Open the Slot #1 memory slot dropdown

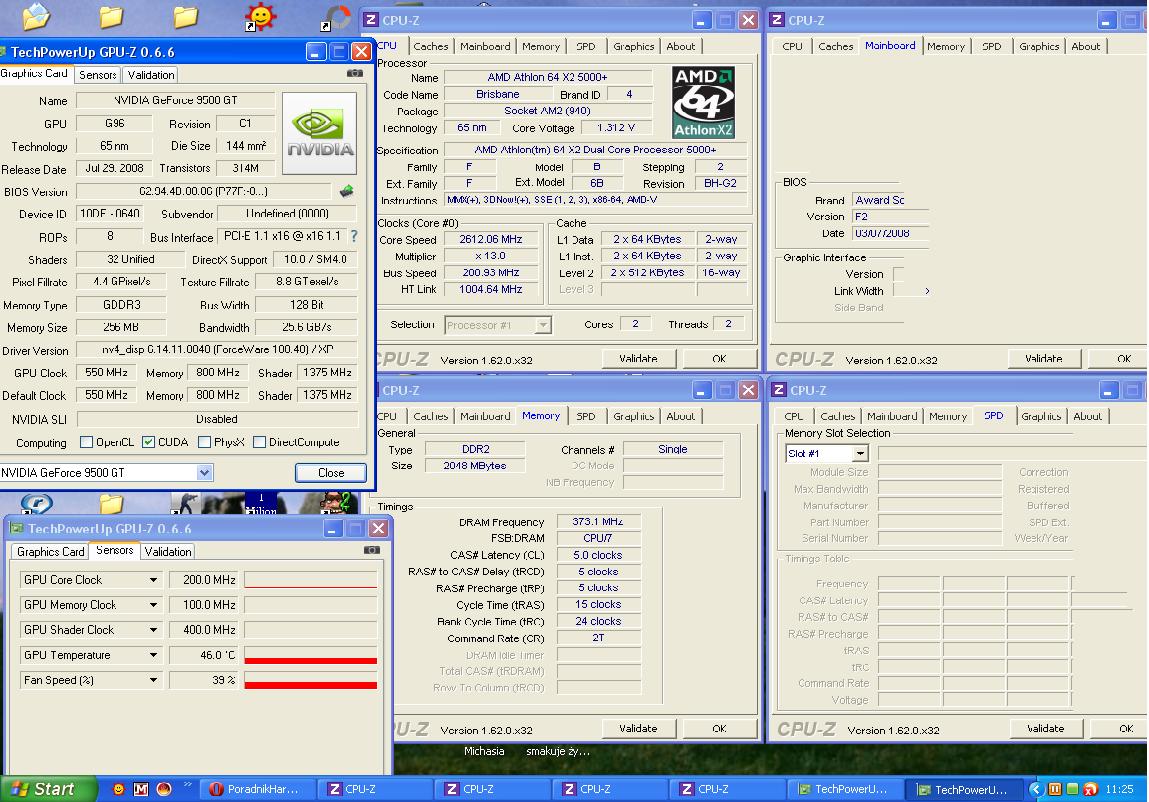point(861,453)
